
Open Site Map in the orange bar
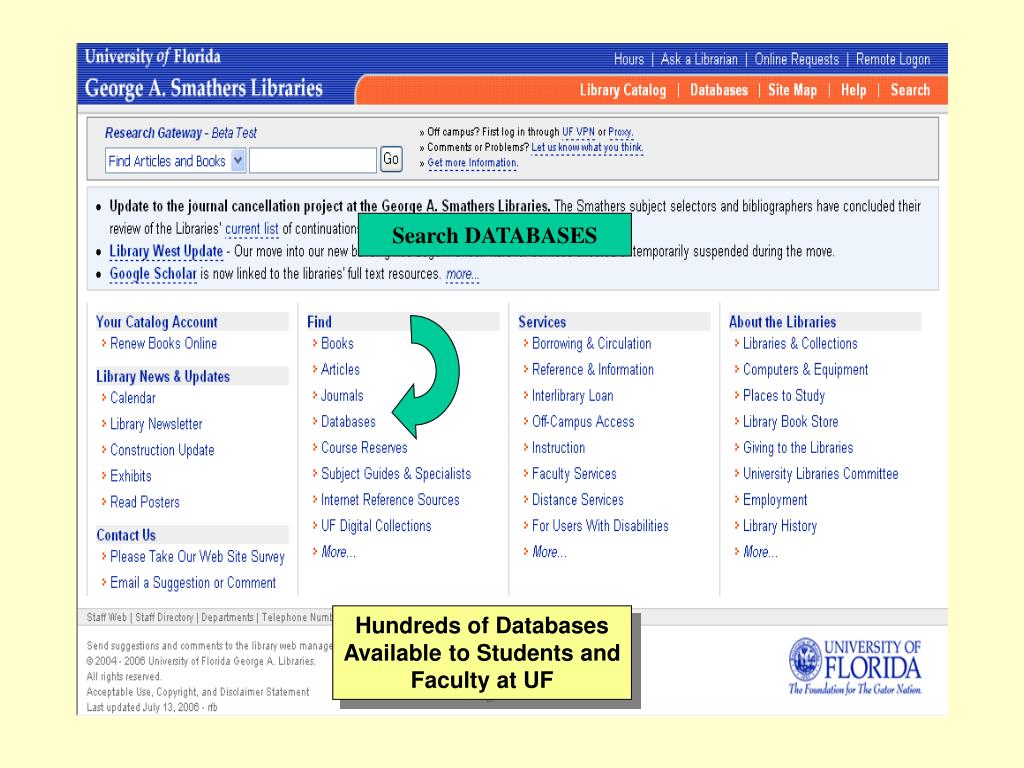click(x=792, y=90)
